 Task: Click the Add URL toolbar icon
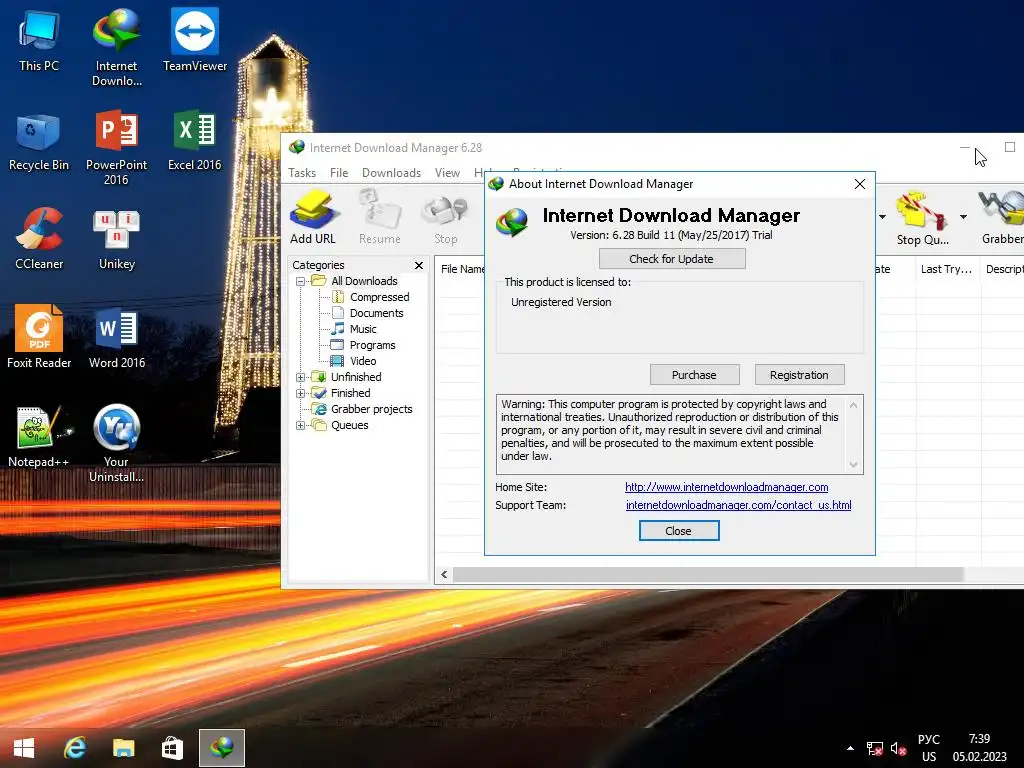point(313,217)
